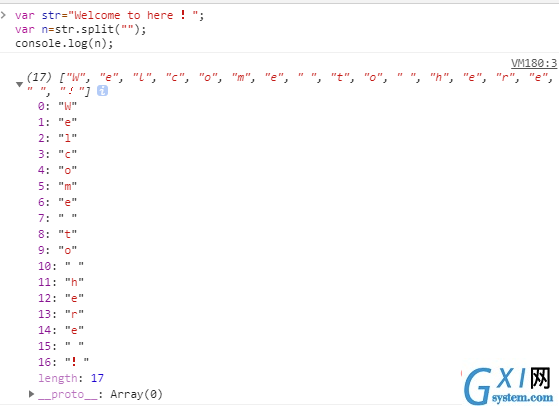Select array entry 5: "m"
Screen dimensions: 560x406
tap(58, 186)
